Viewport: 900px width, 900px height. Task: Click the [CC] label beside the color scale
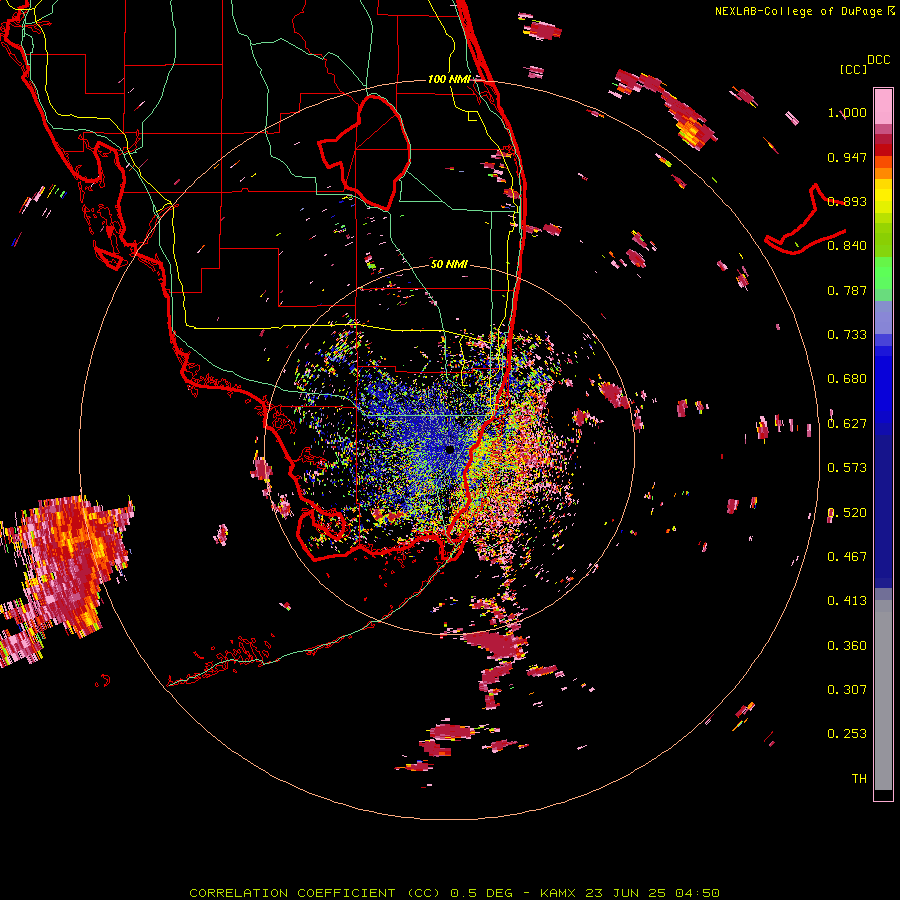pyautogui.click(x=853, y=69)
